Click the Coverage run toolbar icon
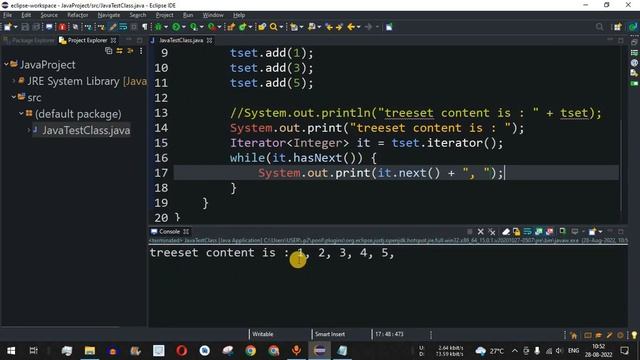This screenshot has height=360, width=640. (193, 27)
